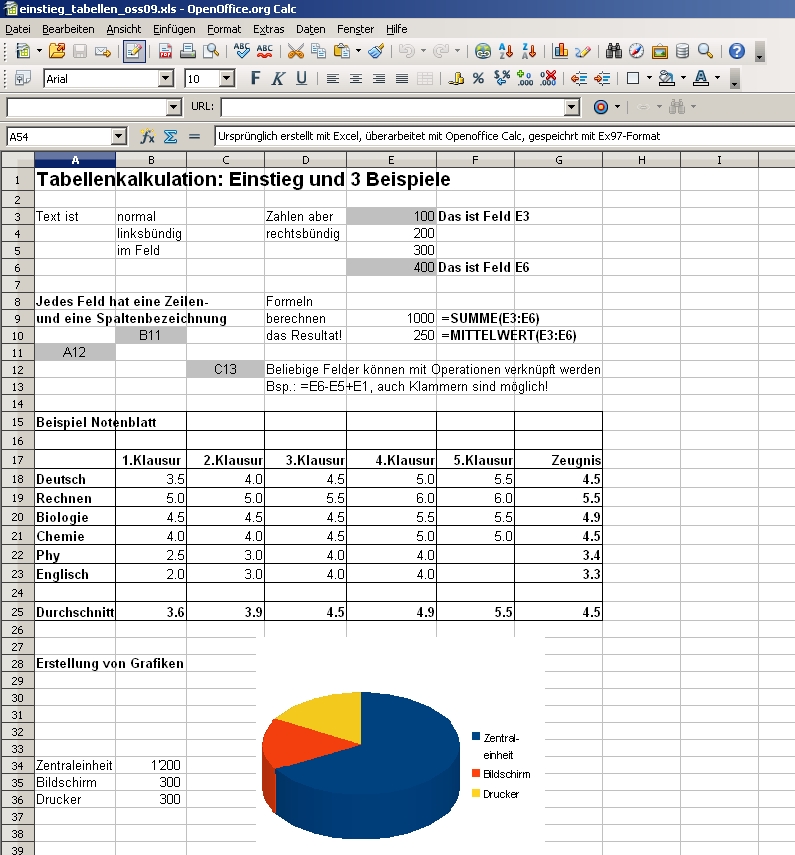Expand the URL field dropdown
This screenshot has height=855, width=795.
(571, 107)
